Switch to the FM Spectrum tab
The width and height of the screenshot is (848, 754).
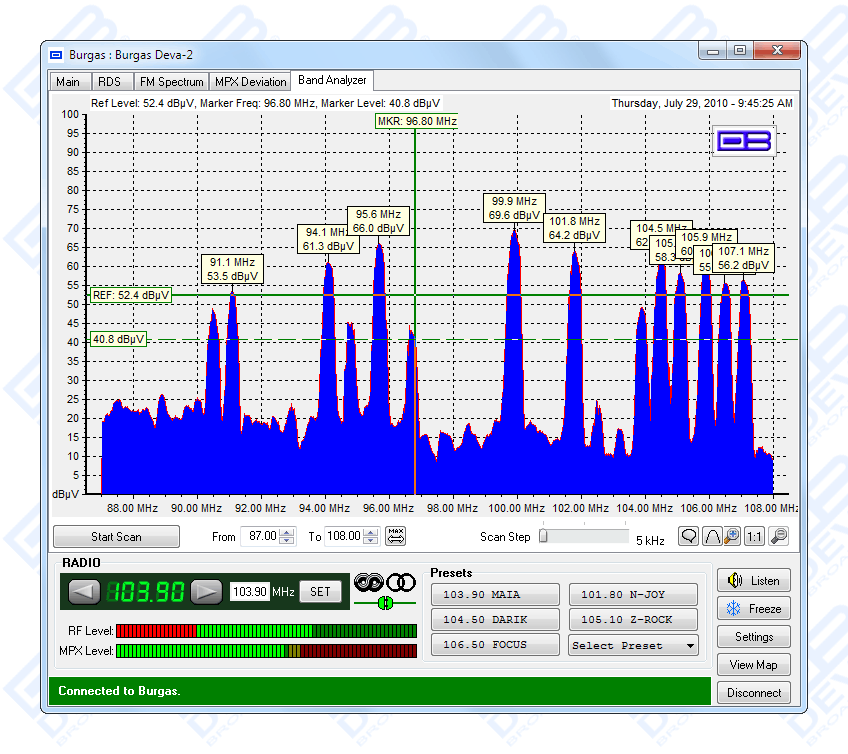pos(172,82)
